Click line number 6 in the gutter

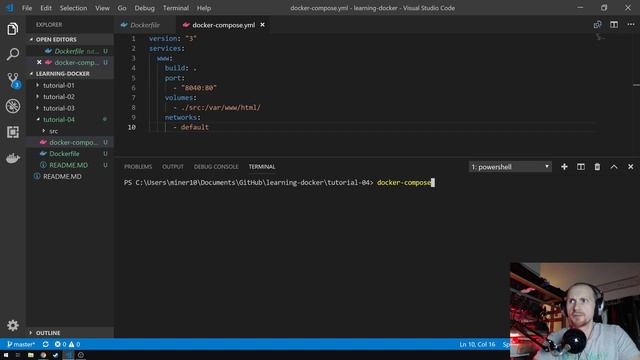point(133,88)
